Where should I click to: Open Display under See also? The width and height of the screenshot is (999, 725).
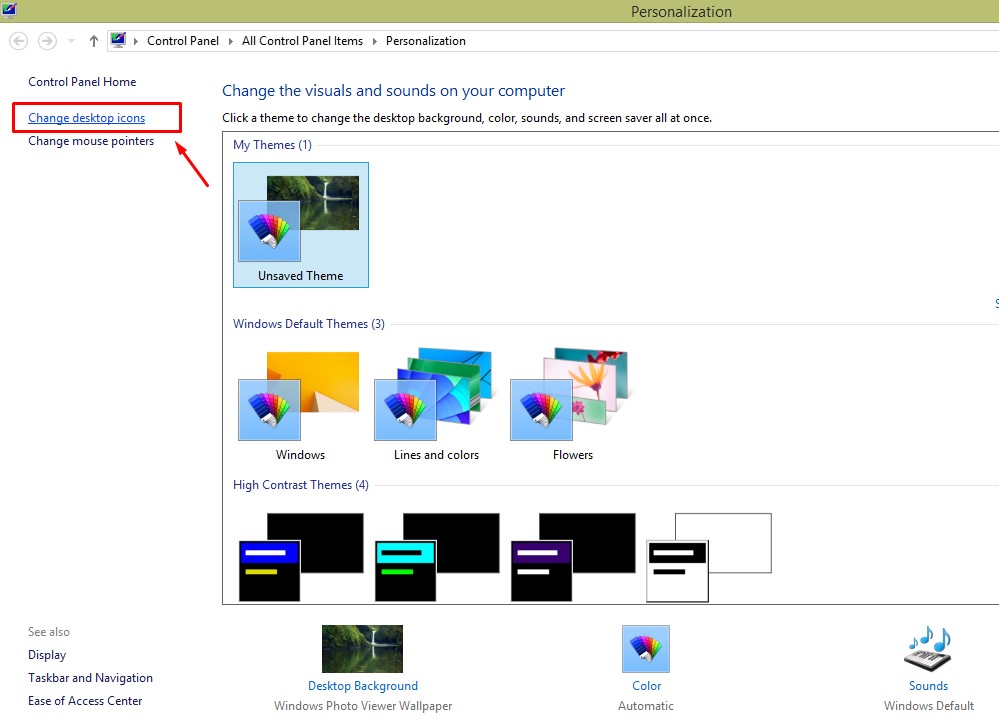pyautogui.click(x=47, y=655)
